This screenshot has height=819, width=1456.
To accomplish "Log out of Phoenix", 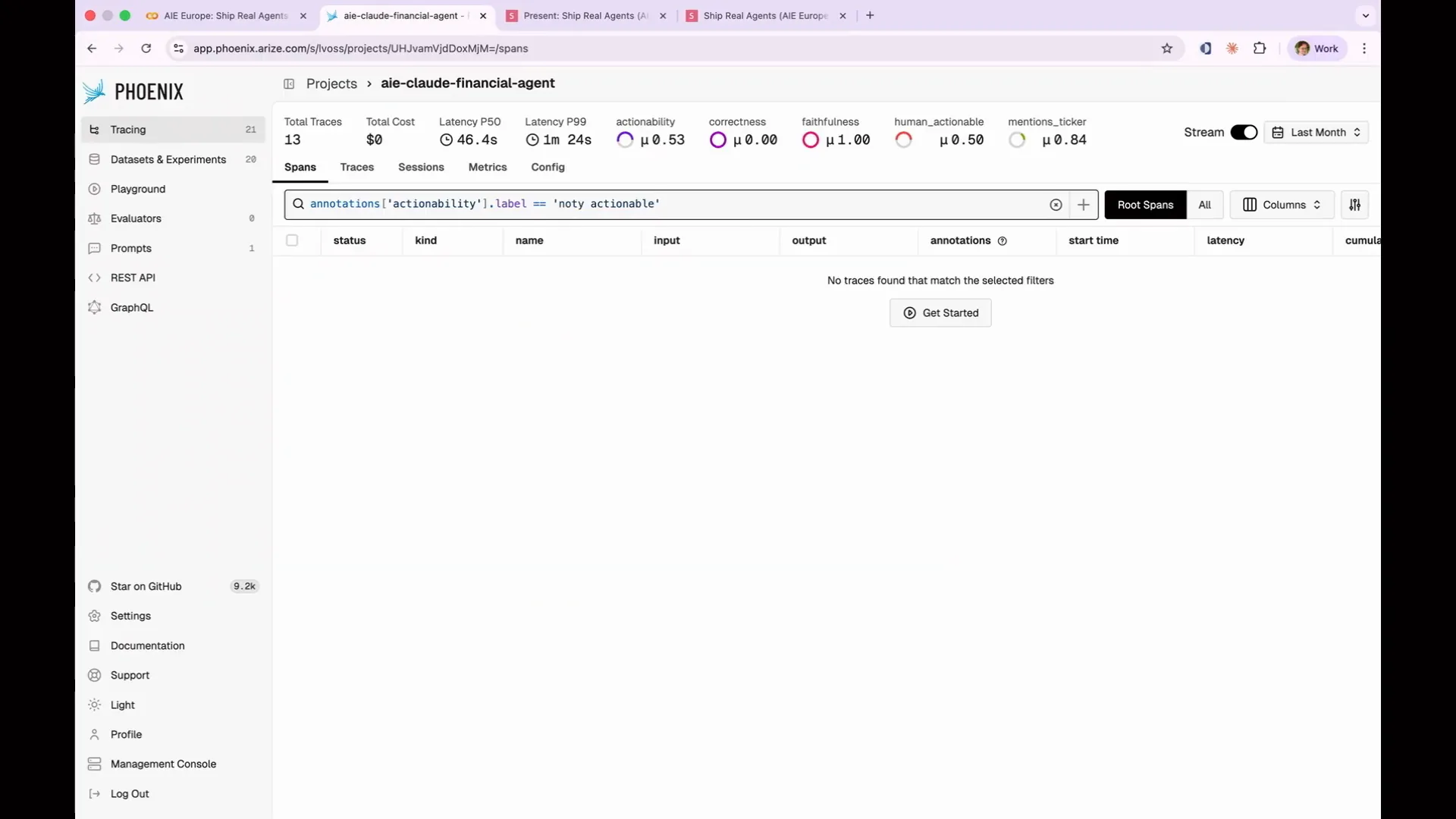I will pyautogui.click(x=173, y=793).
